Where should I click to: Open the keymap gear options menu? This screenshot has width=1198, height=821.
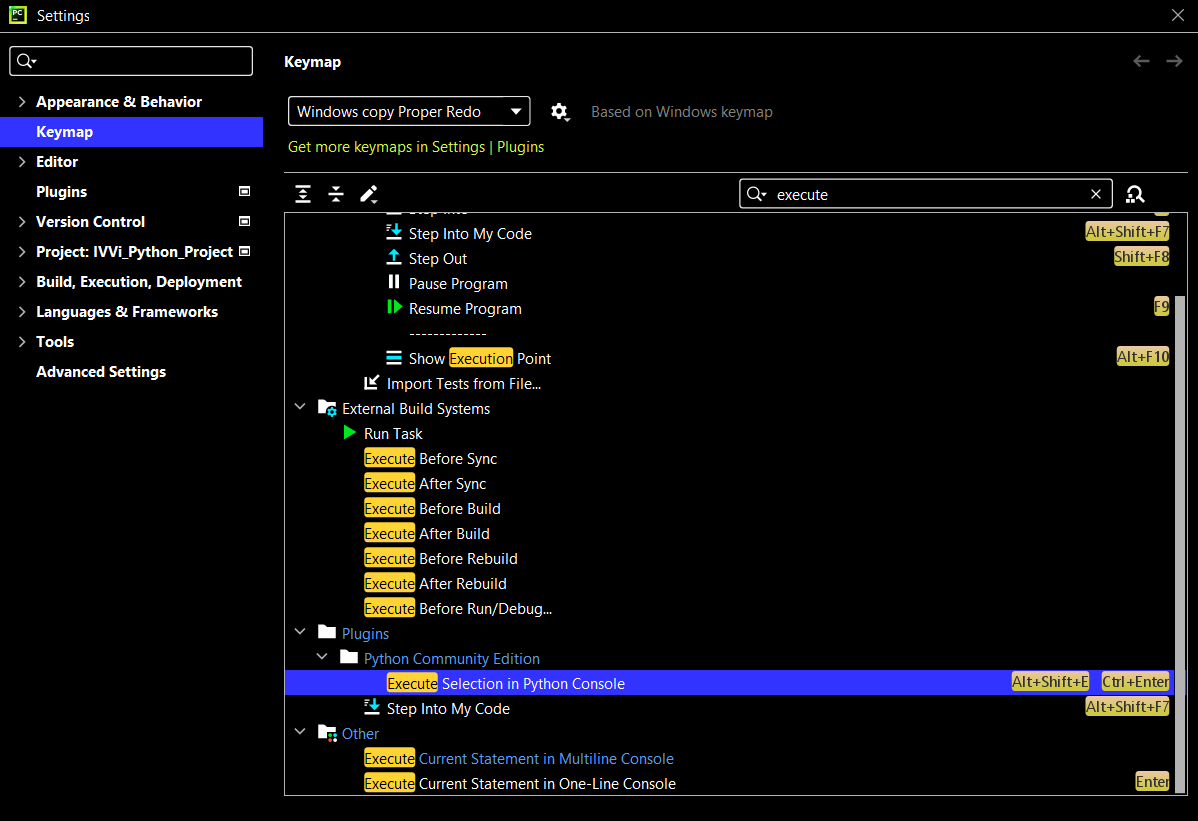560,112
